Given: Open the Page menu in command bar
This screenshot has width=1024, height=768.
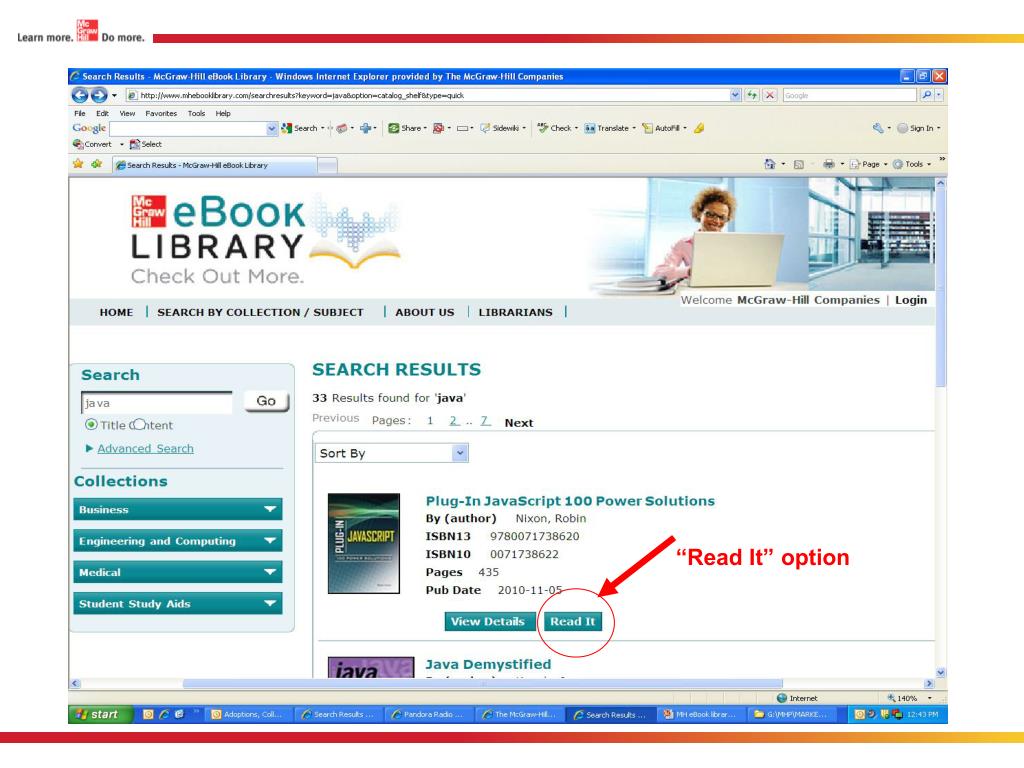Looking at the screenshot, I should point(868,164).
